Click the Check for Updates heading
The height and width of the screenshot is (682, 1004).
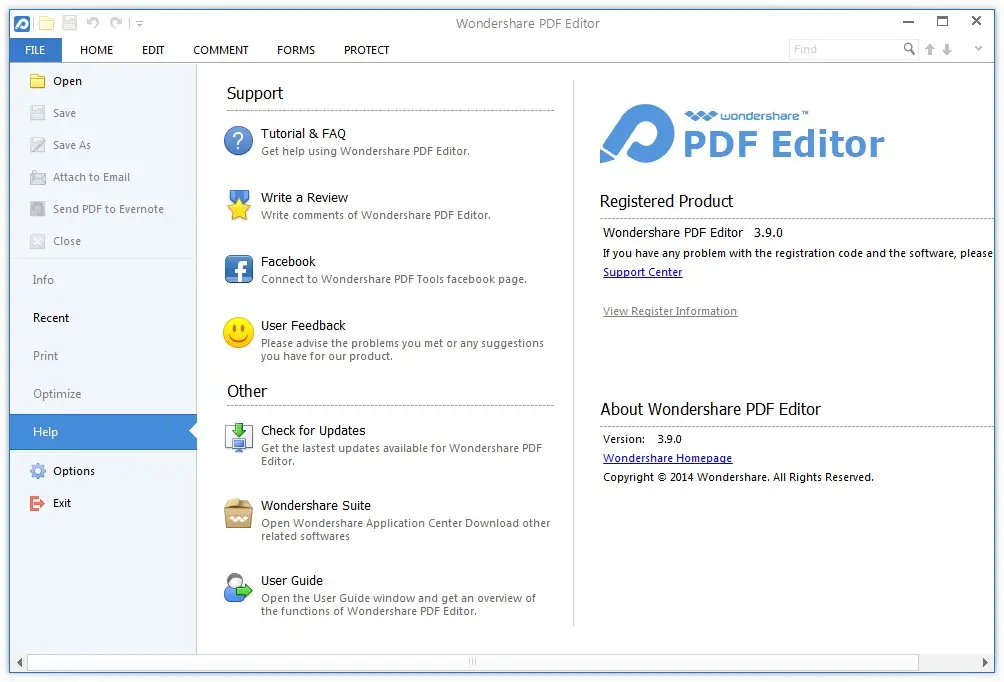(313, 430)
